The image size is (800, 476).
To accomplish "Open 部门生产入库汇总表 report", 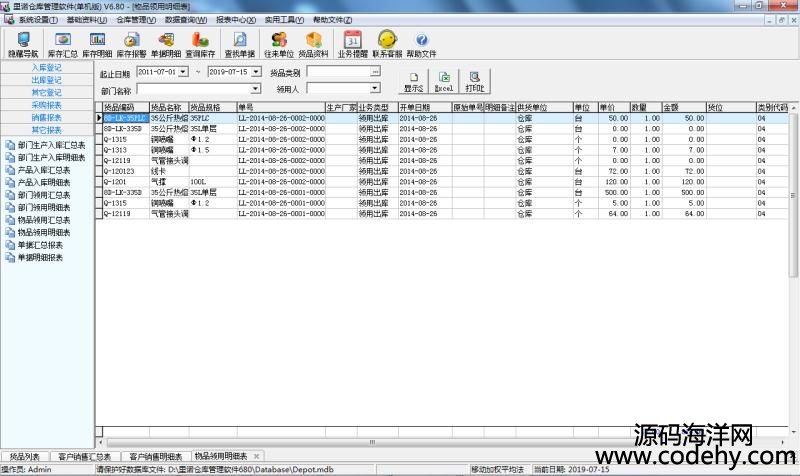I will tap(51, 145).
